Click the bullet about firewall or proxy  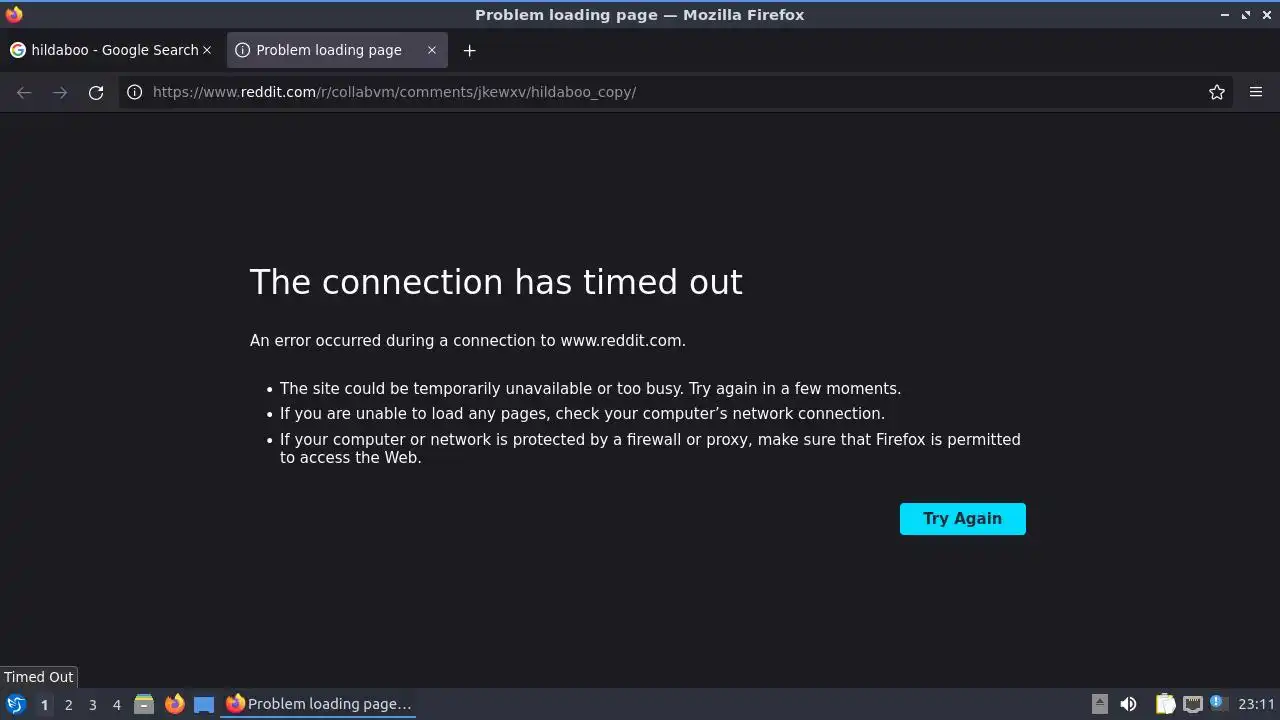tap(650, 448)
